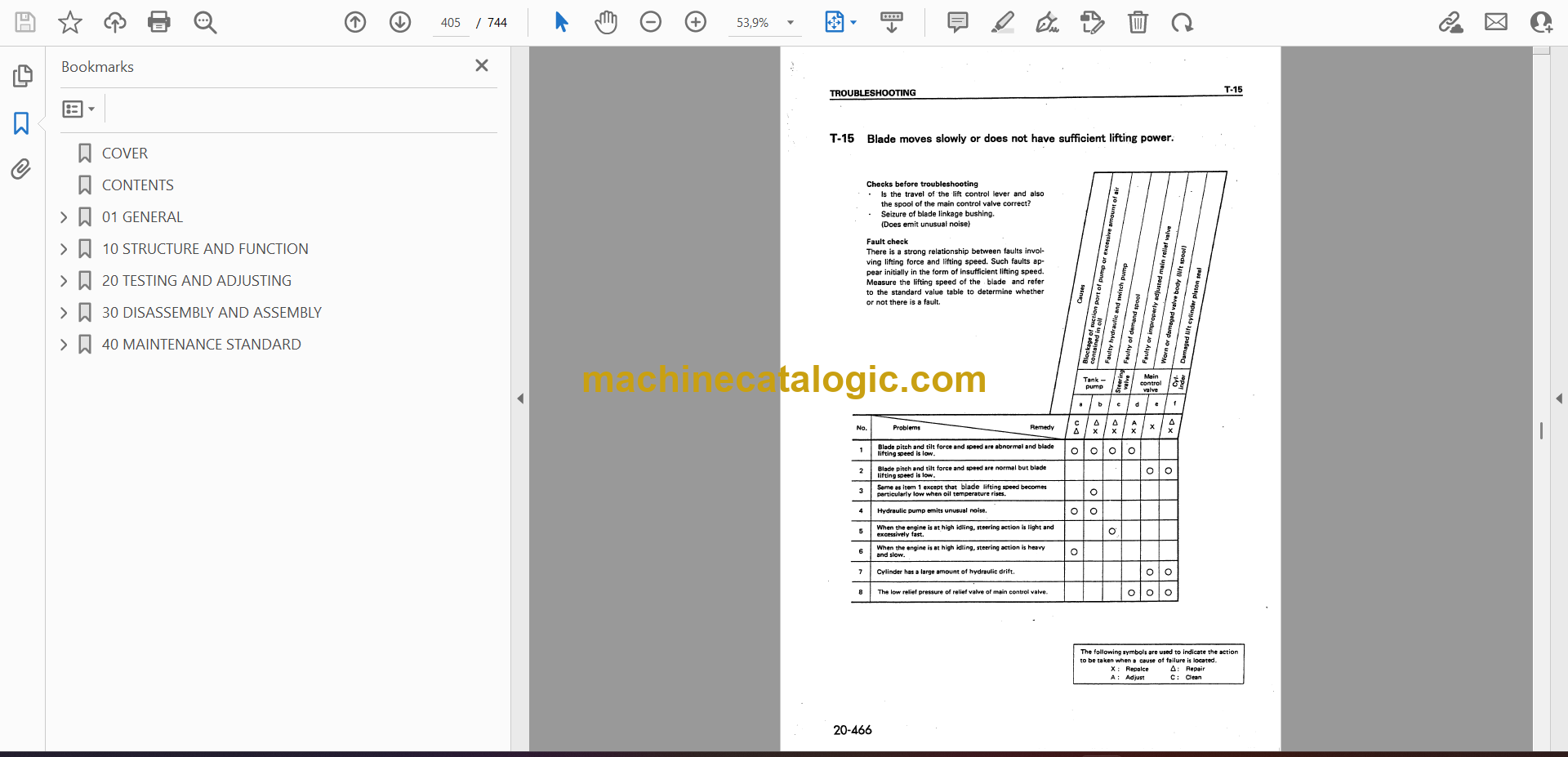1568x757 pixels.
Task: Zoom in with plus button
Action: [696, 22]
